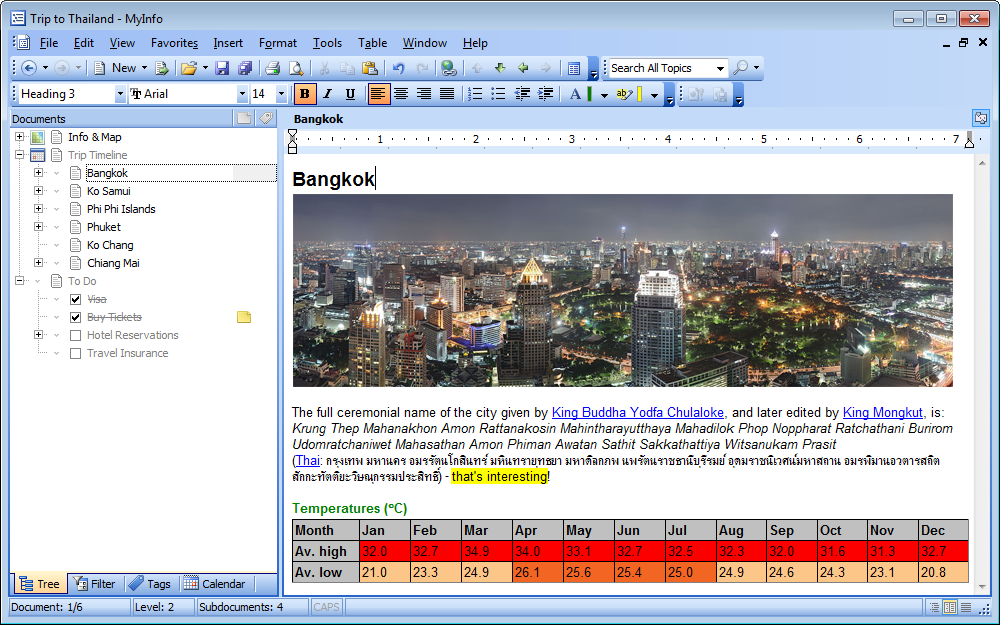The height and width of the screenshot is (625, 1000).
Task: Click the Insert Hyperlink globe icon
Action: pos(449,68)
